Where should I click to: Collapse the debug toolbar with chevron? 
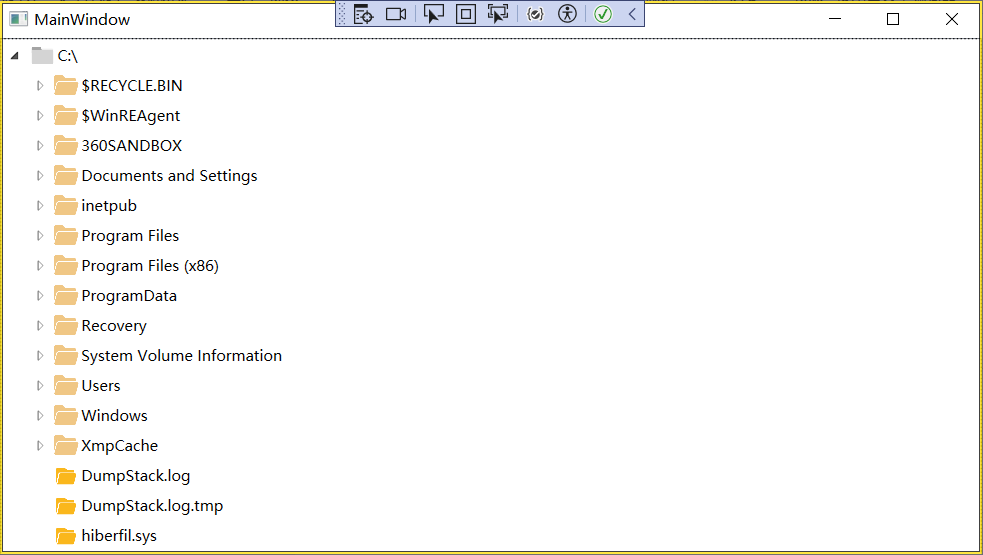coord(632,14)
